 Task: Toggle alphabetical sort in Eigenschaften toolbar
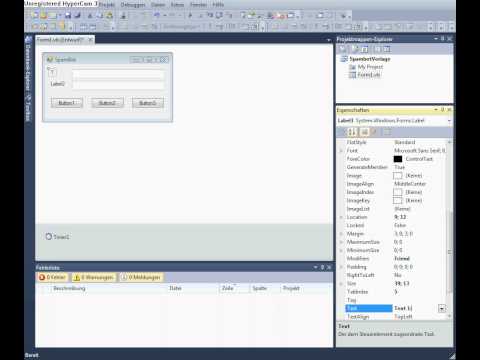[x=352, y=132]
